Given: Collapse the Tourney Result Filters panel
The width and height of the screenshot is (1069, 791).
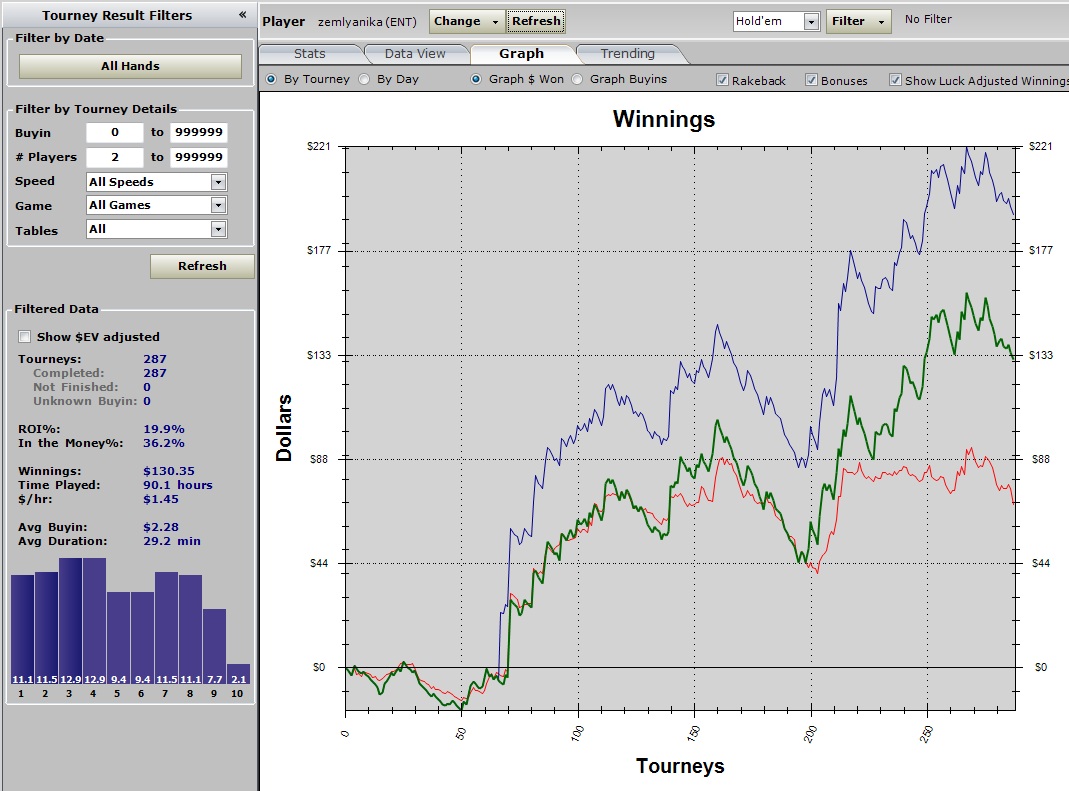Looking at the screenshot, I should click(x=242, y=14).
